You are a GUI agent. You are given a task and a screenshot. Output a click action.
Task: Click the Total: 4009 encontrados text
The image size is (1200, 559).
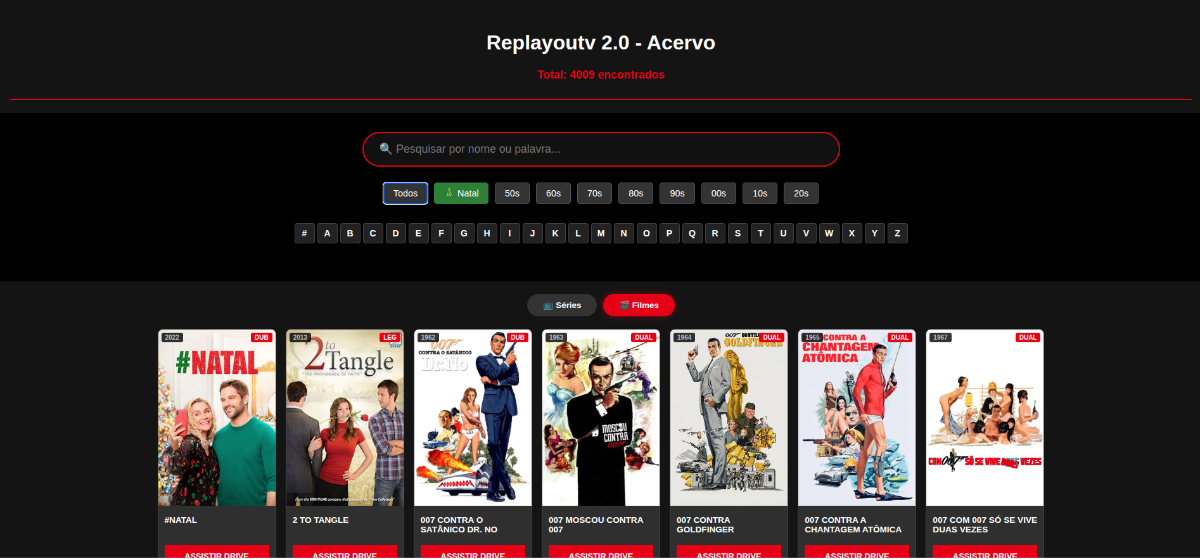[600, 75]
